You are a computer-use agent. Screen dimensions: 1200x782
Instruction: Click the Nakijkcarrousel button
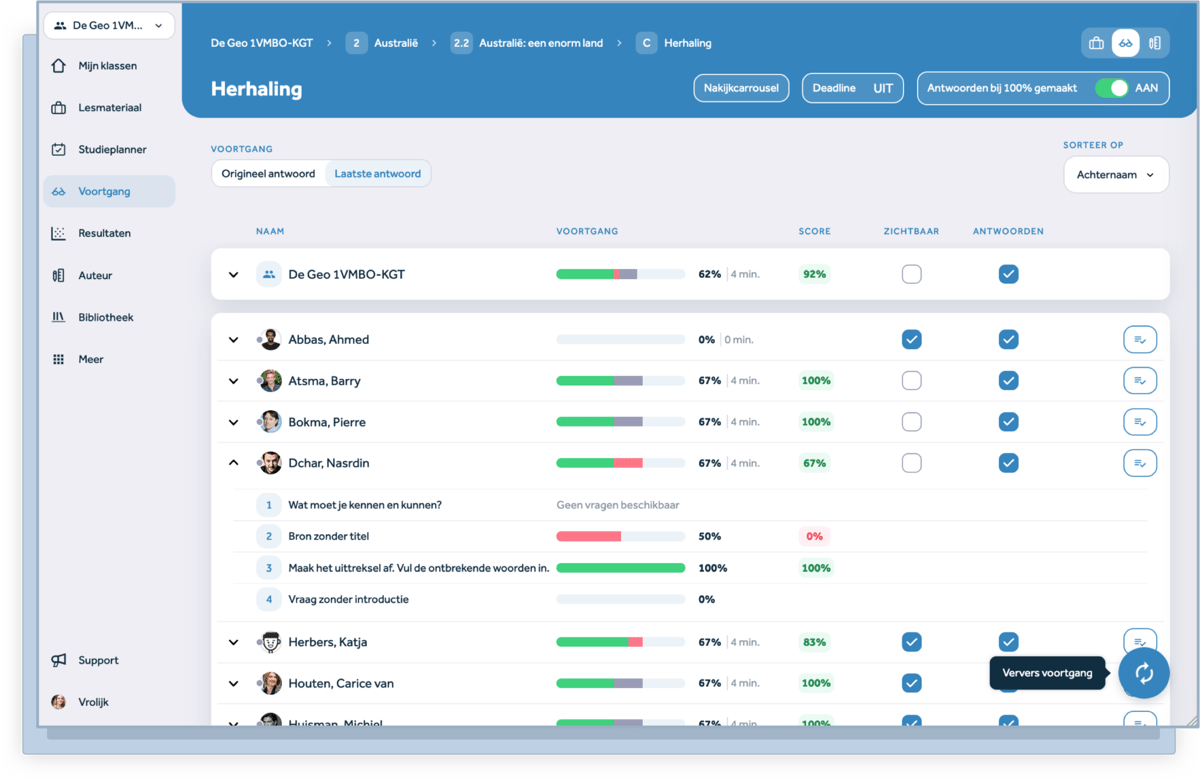(x=741, y=88)
